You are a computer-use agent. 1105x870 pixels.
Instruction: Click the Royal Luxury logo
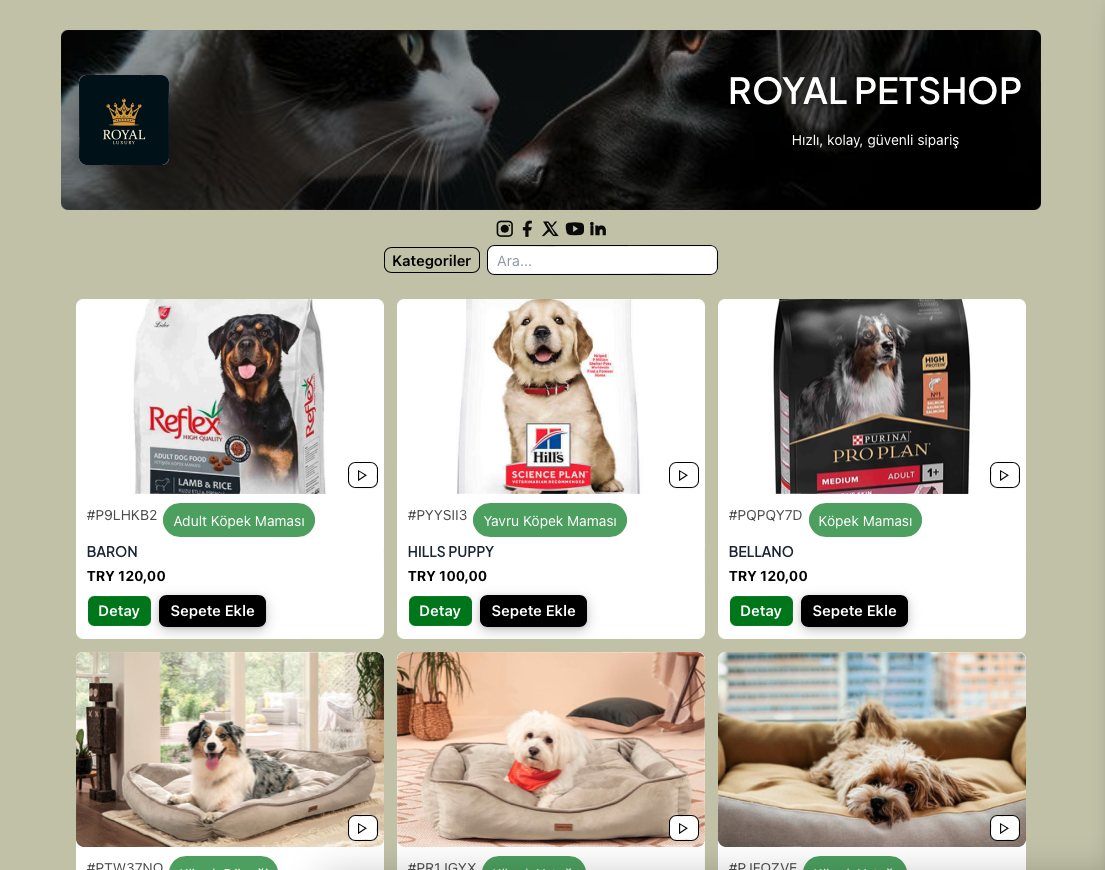[x=124, y=120]
